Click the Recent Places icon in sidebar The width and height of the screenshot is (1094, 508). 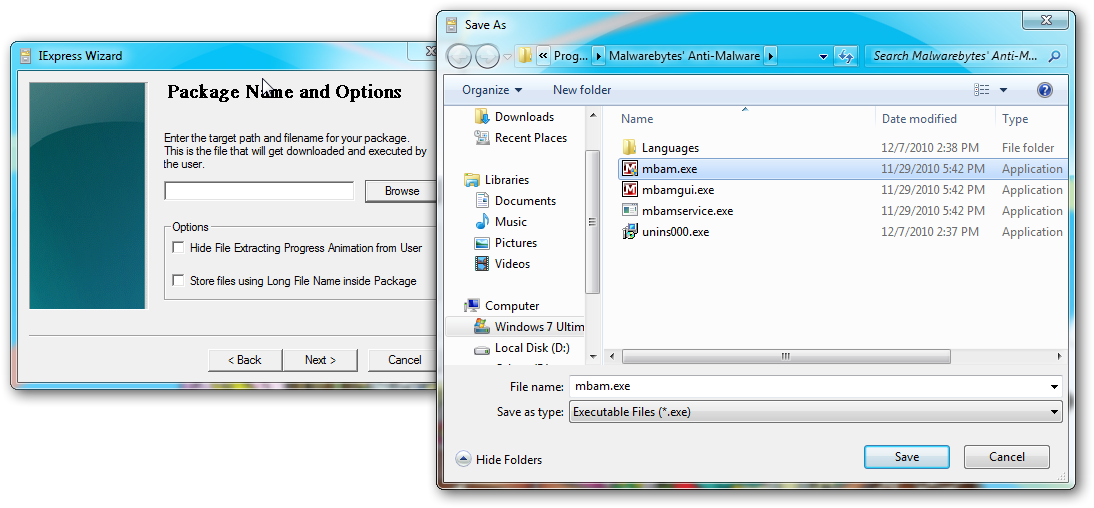click(482, 137)
